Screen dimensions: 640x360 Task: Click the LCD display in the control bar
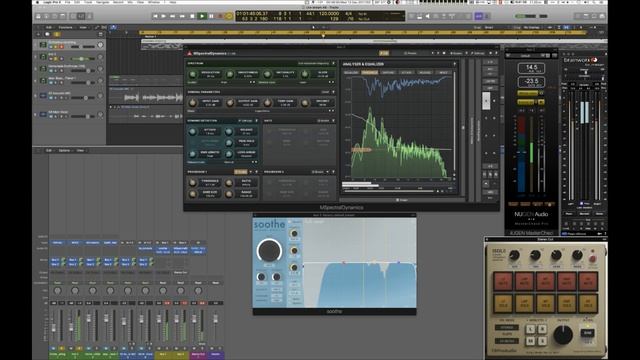click(320, 16)
